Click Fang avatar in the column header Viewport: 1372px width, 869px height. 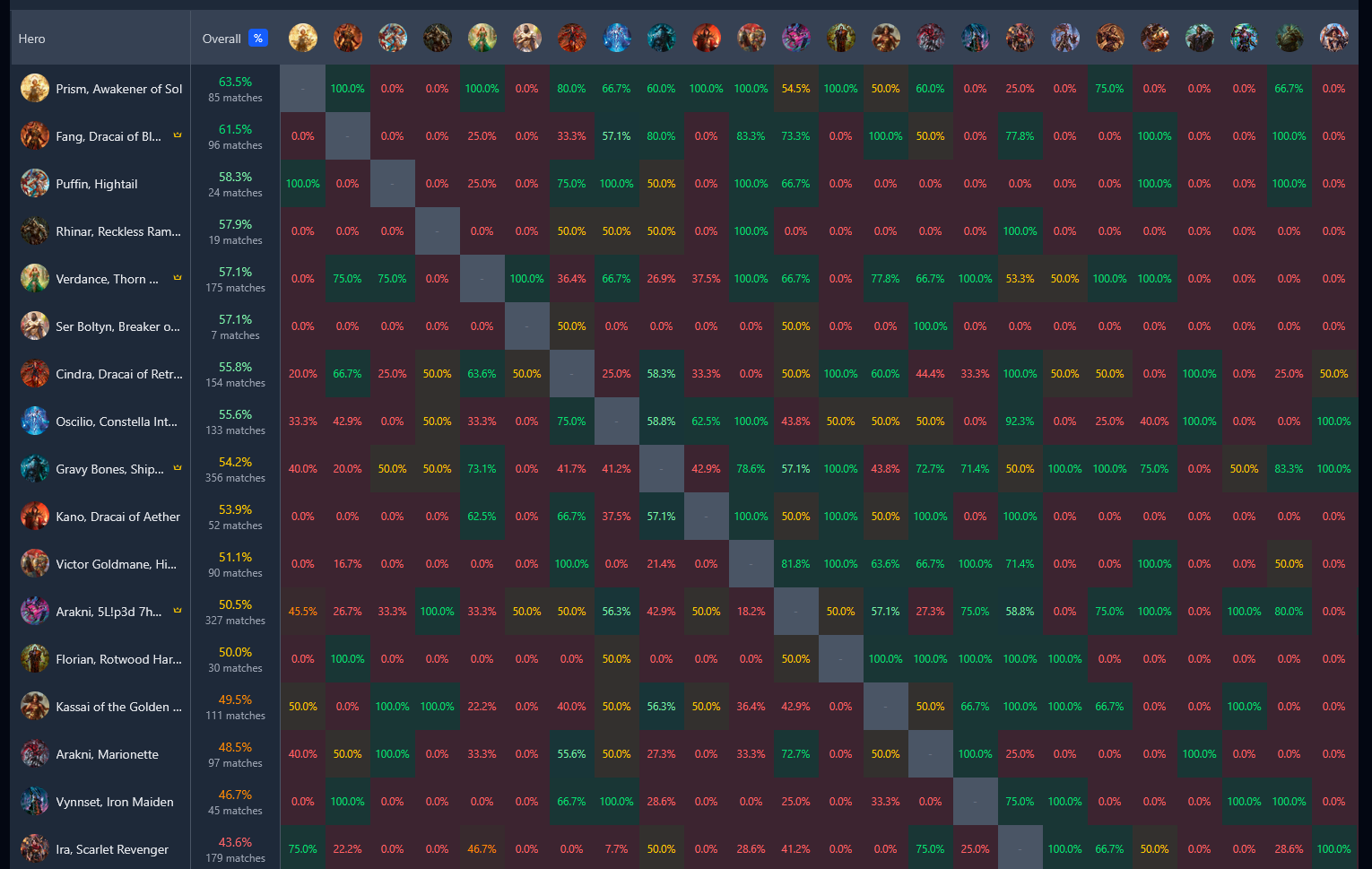(348, 38)
